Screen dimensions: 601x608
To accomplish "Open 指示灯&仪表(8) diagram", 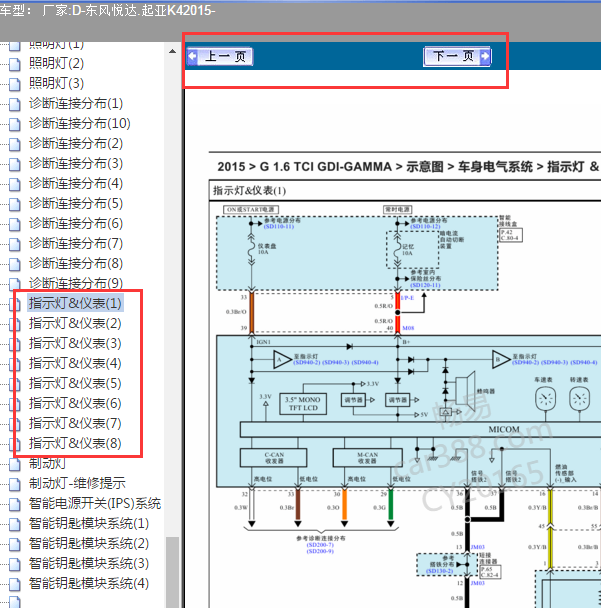I will point(75,444).
